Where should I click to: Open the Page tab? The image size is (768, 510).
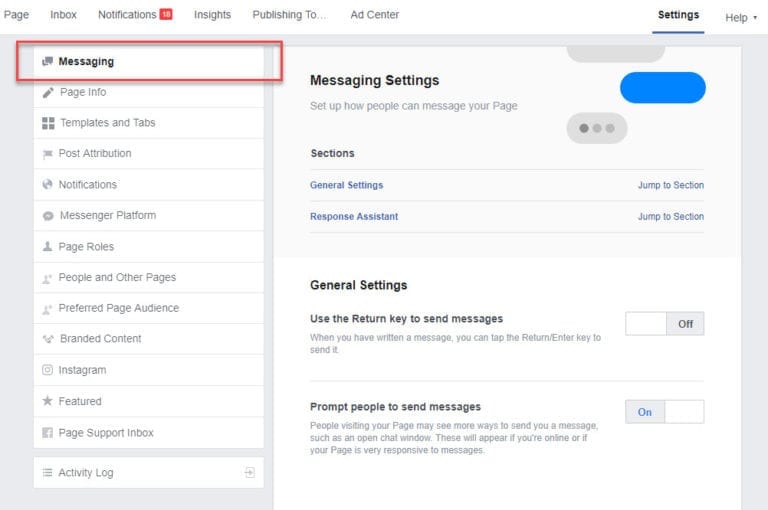pyautogui.click(x=16, y=15)
